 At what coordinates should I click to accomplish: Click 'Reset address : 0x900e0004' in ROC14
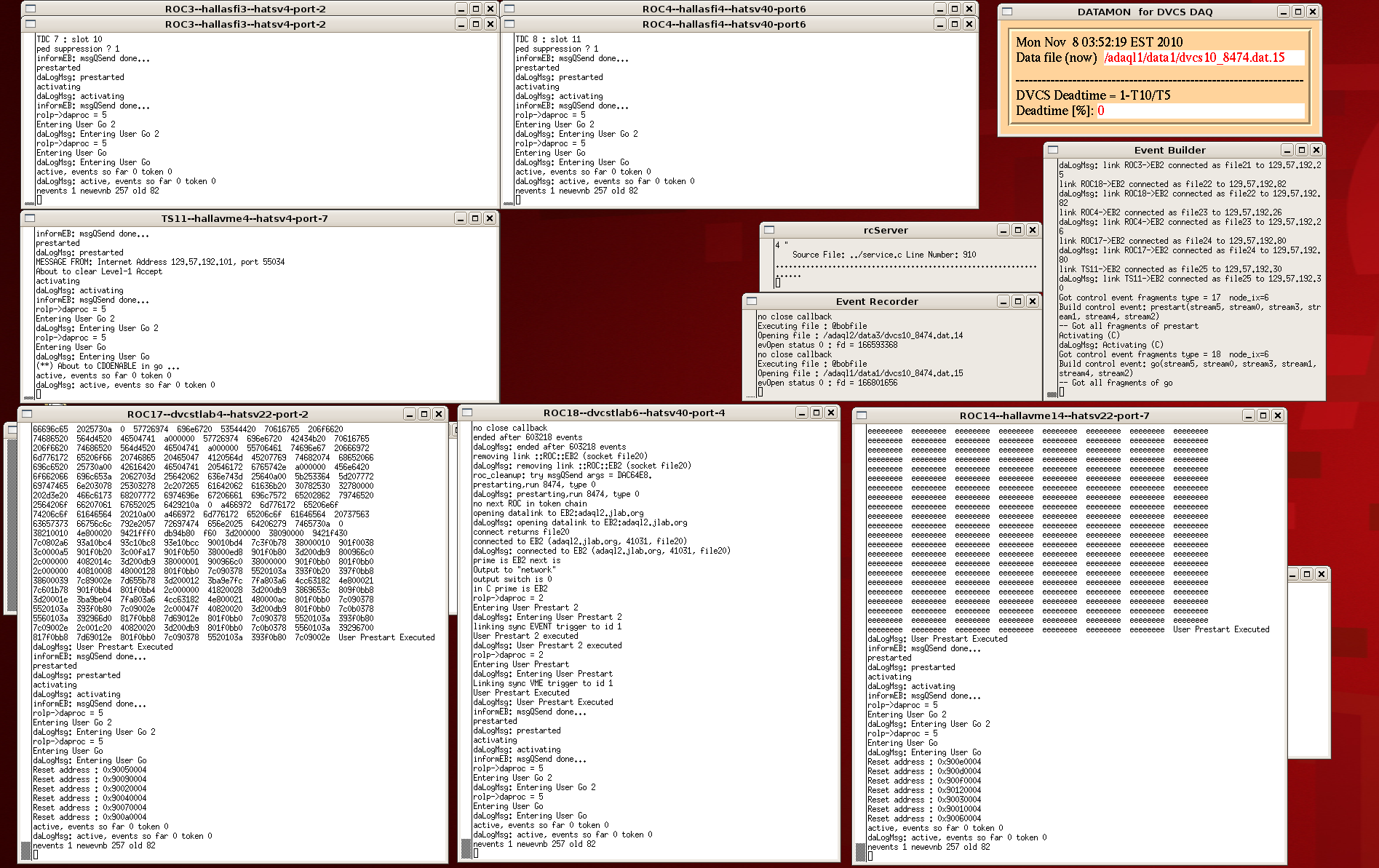tap(924, 762)
